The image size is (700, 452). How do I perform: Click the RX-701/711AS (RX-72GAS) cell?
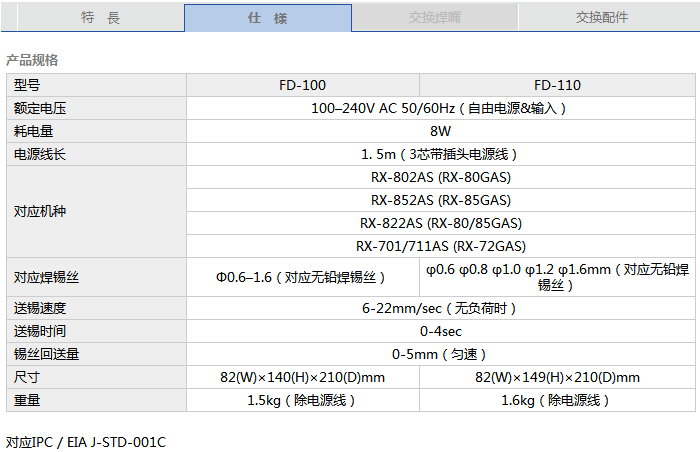441,246
